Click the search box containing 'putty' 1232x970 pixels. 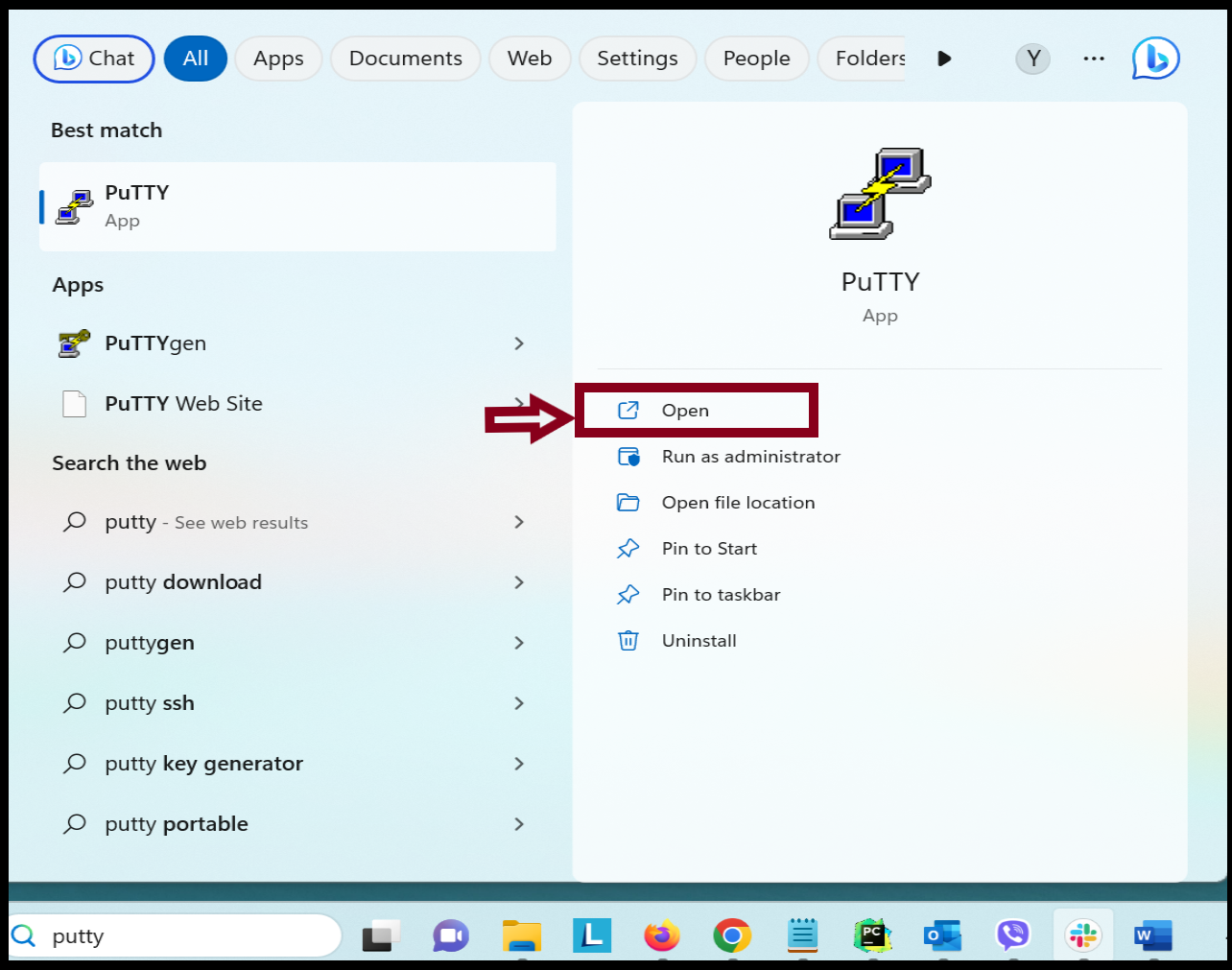tap(176, 936)
